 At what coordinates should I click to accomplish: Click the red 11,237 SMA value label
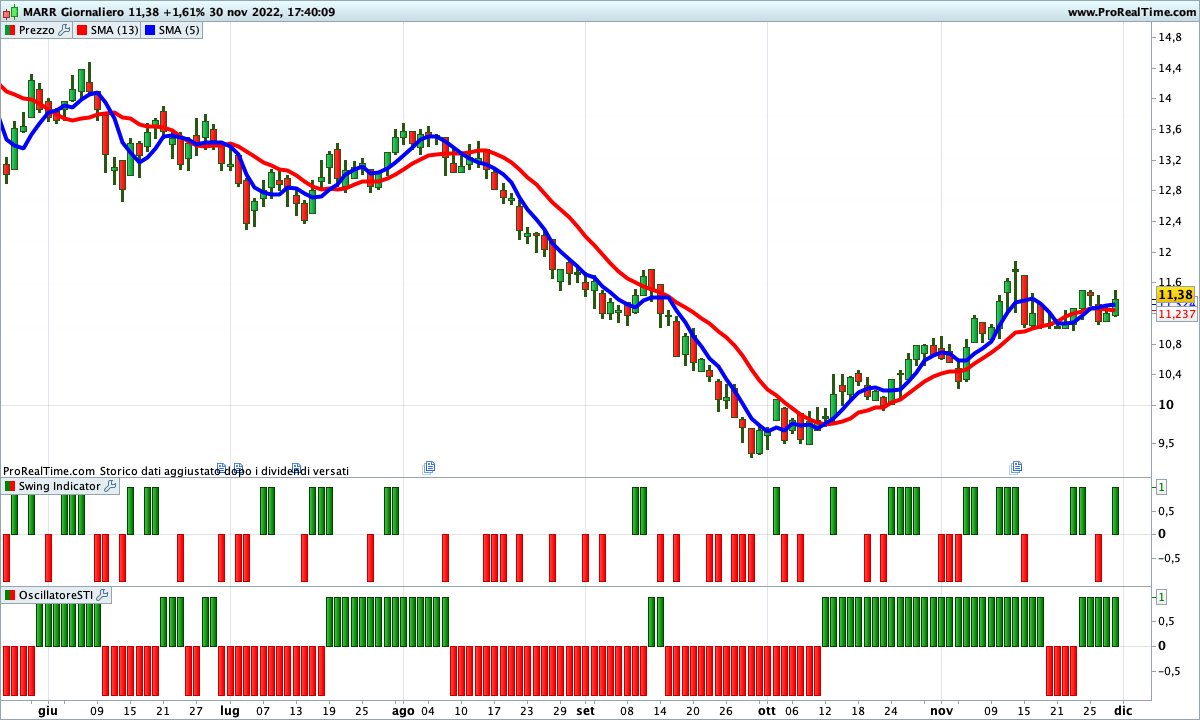coord(1176,314)
